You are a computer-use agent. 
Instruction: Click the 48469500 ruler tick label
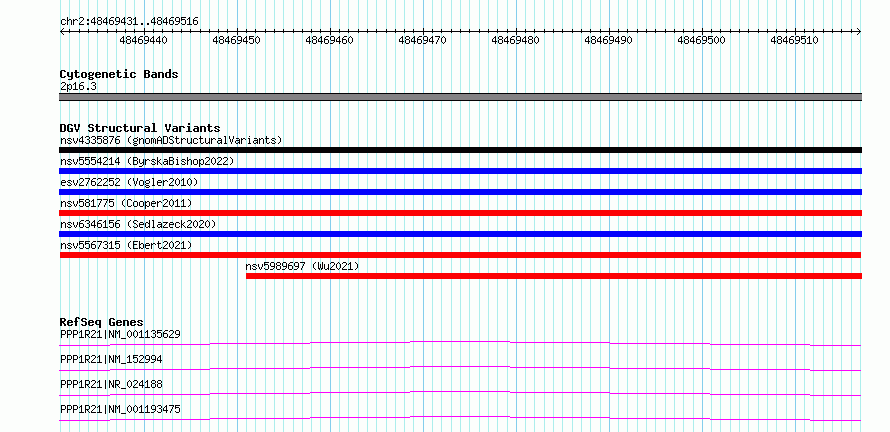coord(702,40)
